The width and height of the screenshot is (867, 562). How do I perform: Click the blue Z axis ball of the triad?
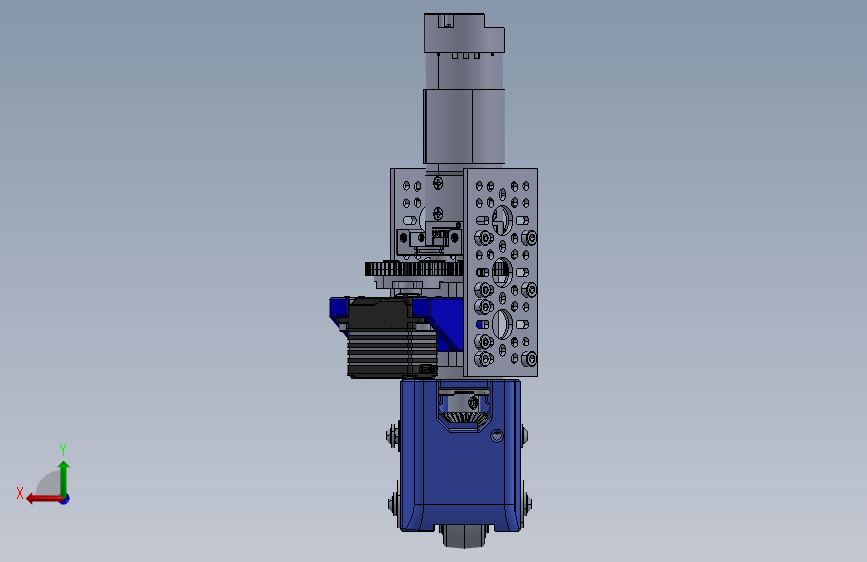click(x=65, y=499)
